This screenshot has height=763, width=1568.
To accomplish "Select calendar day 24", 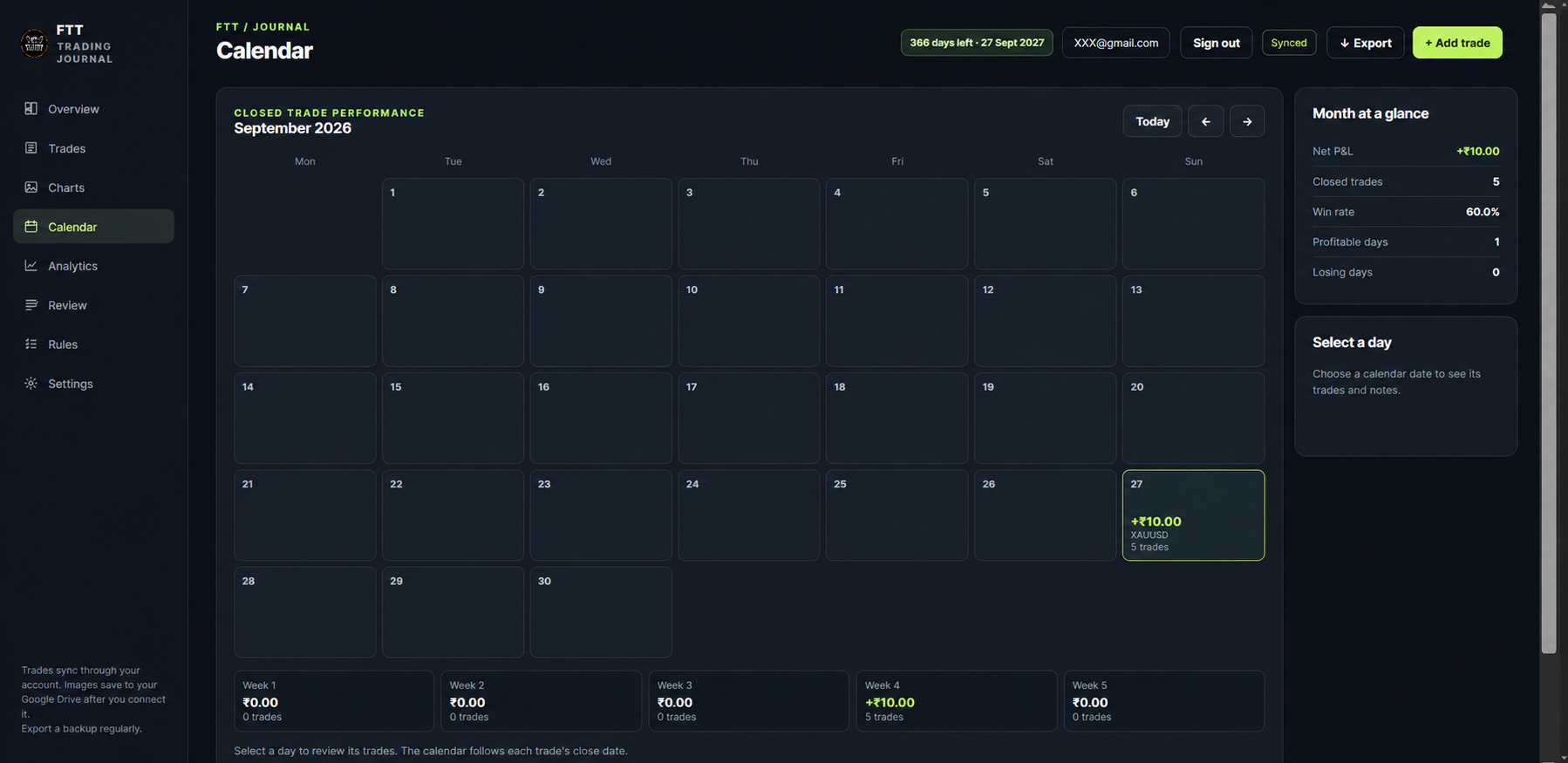I will tap(749, 515).
